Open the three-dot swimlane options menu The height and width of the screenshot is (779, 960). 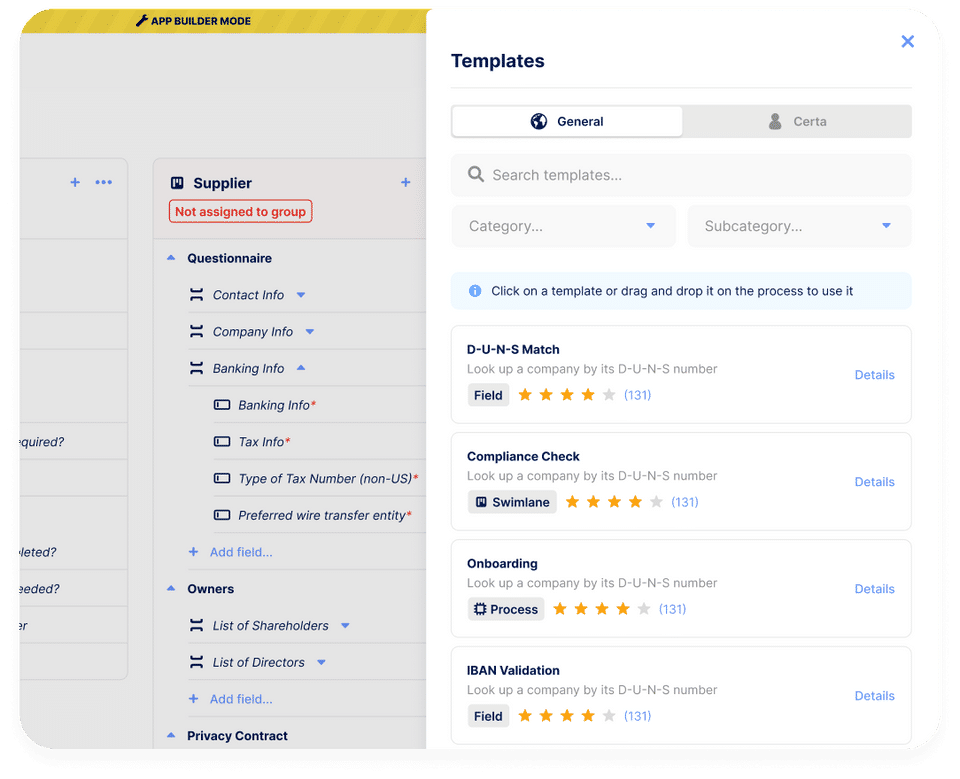[103, 182]
